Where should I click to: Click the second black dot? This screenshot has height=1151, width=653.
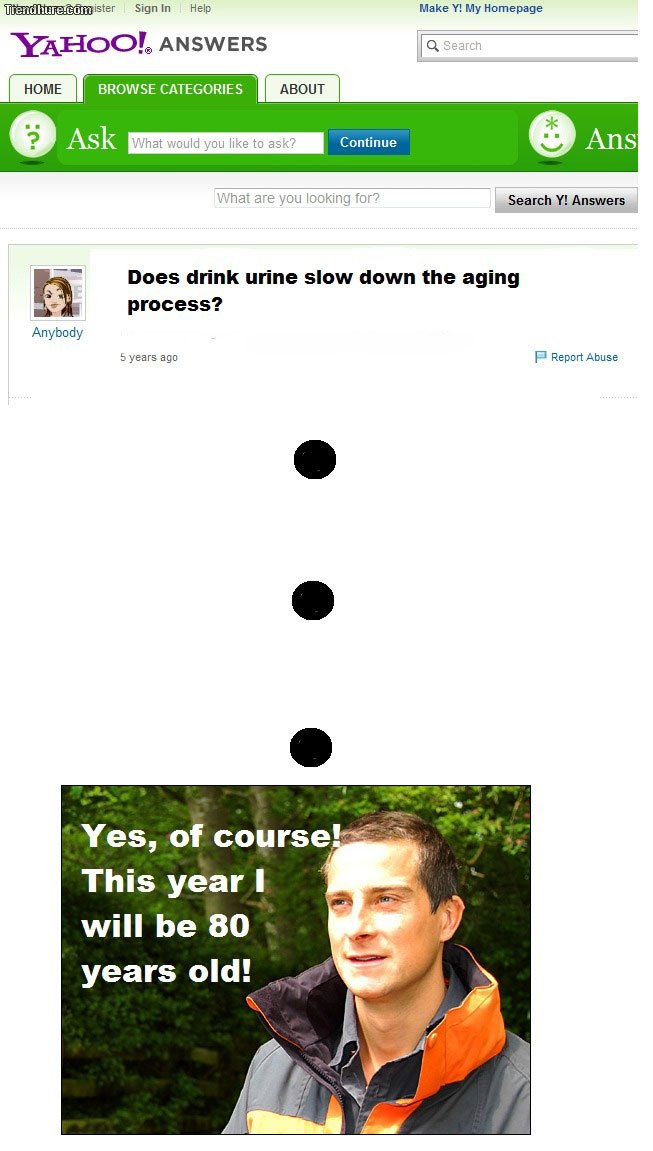point(313,600)
